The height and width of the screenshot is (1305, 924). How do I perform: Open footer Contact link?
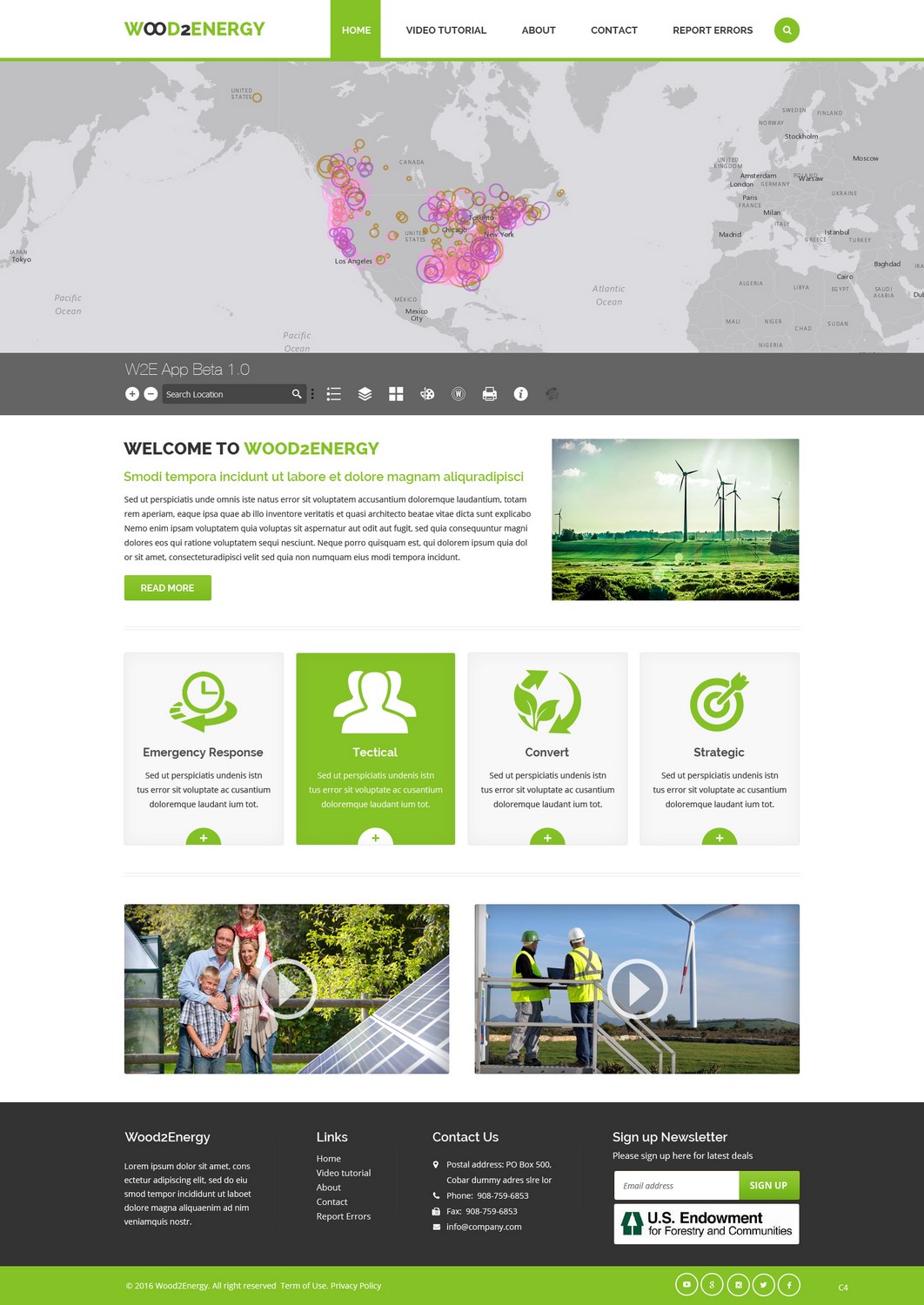coord(332,1202)
